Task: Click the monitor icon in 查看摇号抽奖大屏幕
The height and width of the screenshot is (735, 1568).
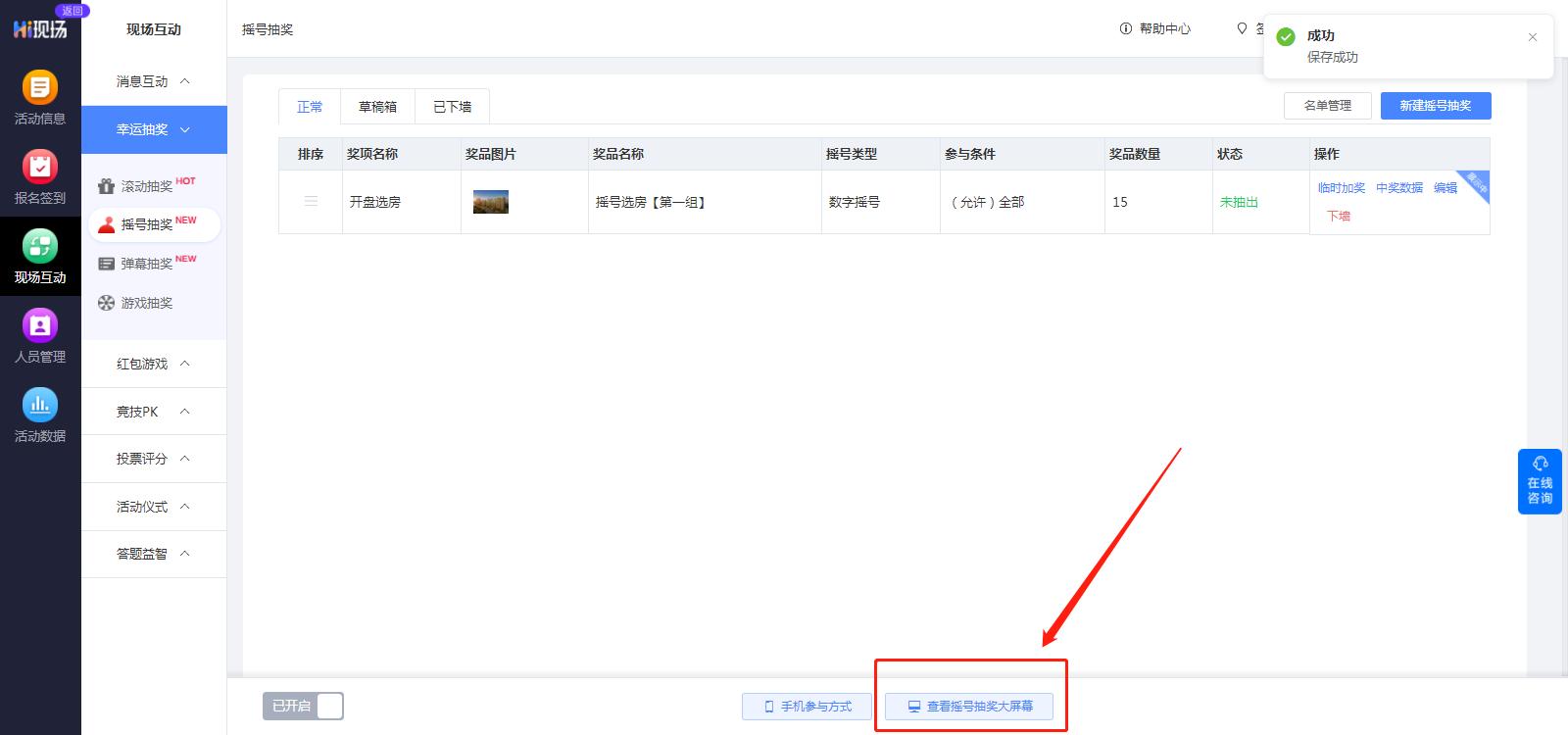Action: click(x=913, y=707)
